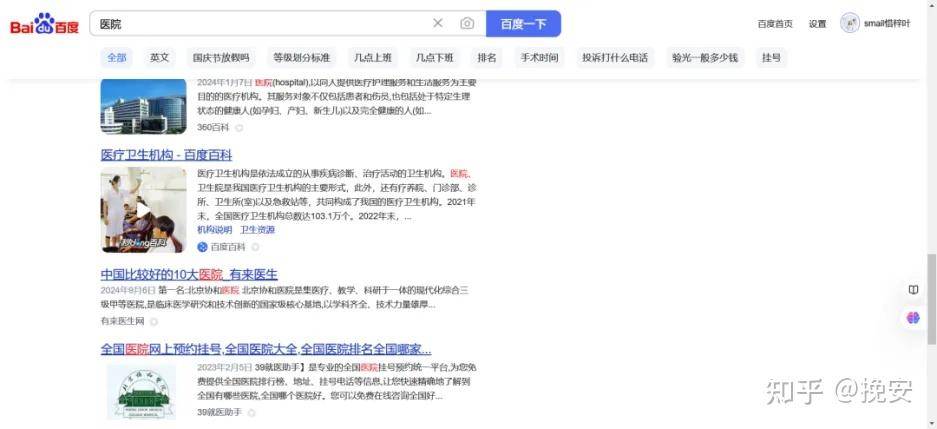The width and height of the screenshot is (937, 429).
Task: Click the icon next to 39就医助手 source
Action: point(252,412)
